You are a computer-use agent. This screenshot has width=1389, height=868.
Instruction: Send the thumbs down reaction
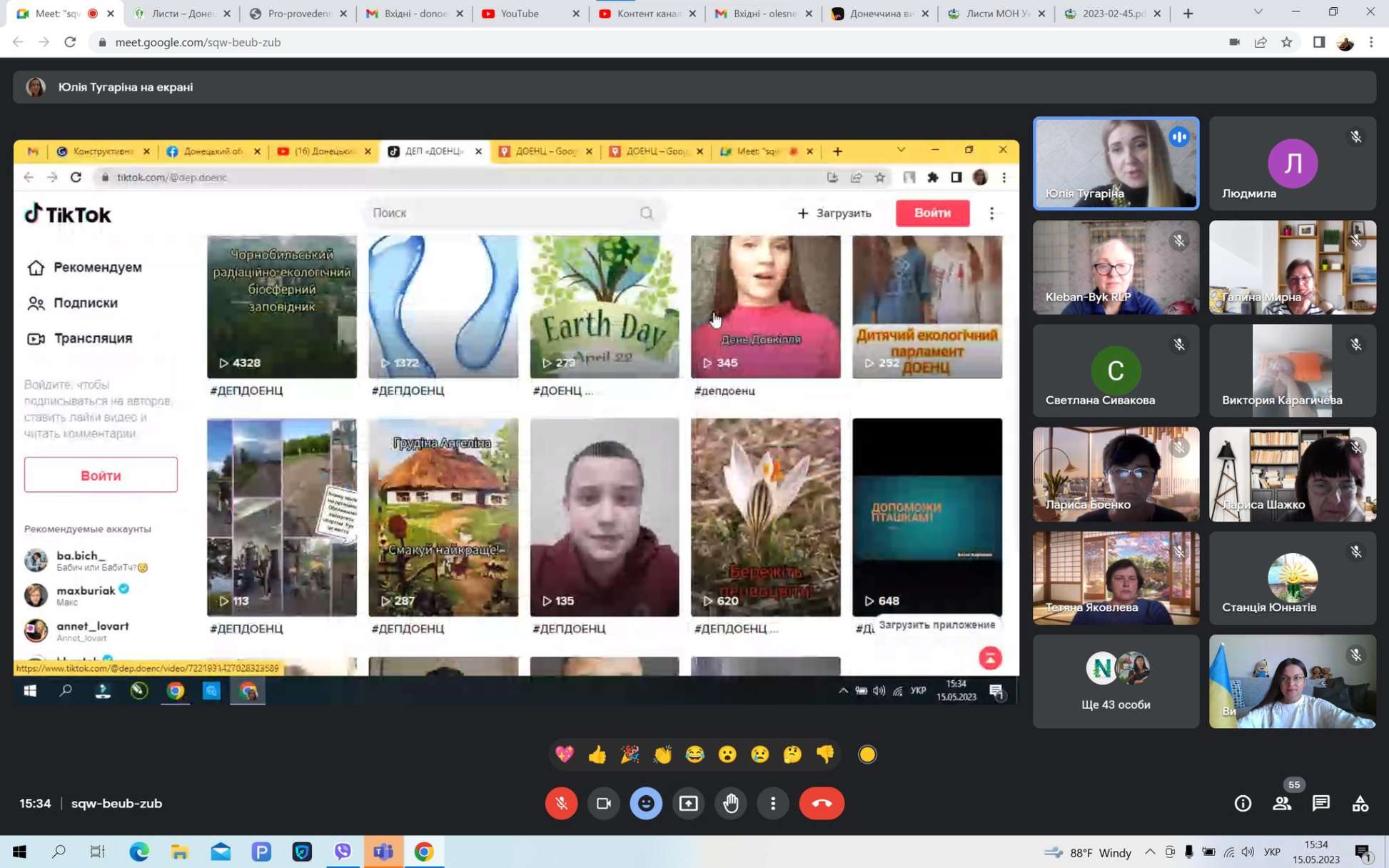coord(825,754)
